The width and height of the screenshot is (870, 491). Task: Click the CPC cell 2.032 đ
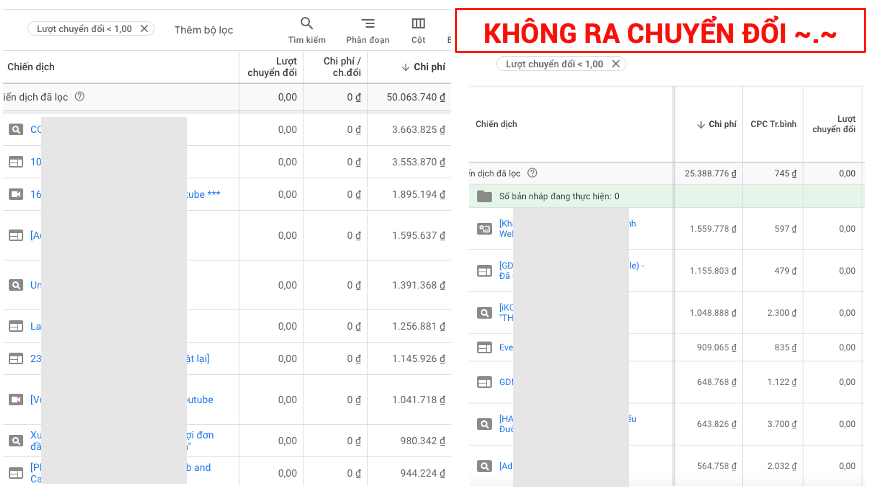(x=782, y=466)
